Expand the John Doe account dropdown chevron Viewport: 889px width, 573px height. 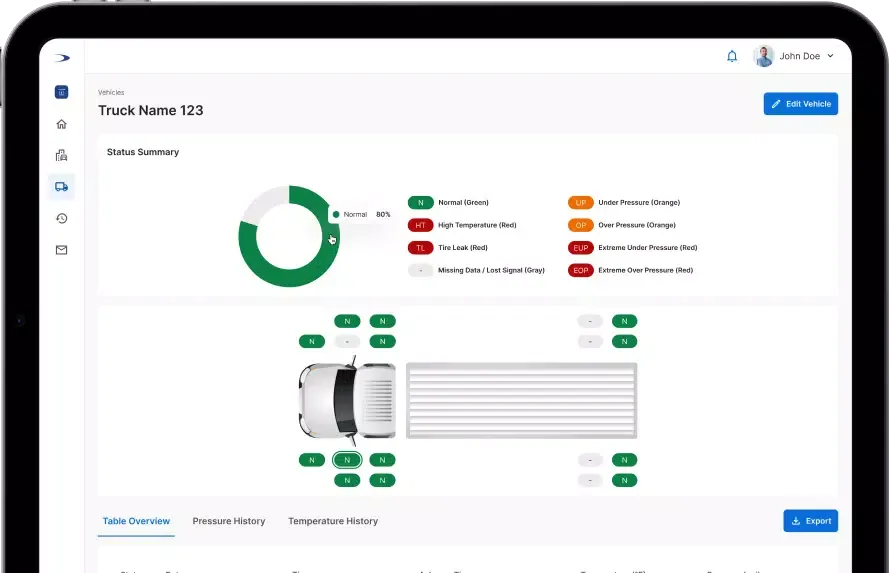(x=830, y=57)
